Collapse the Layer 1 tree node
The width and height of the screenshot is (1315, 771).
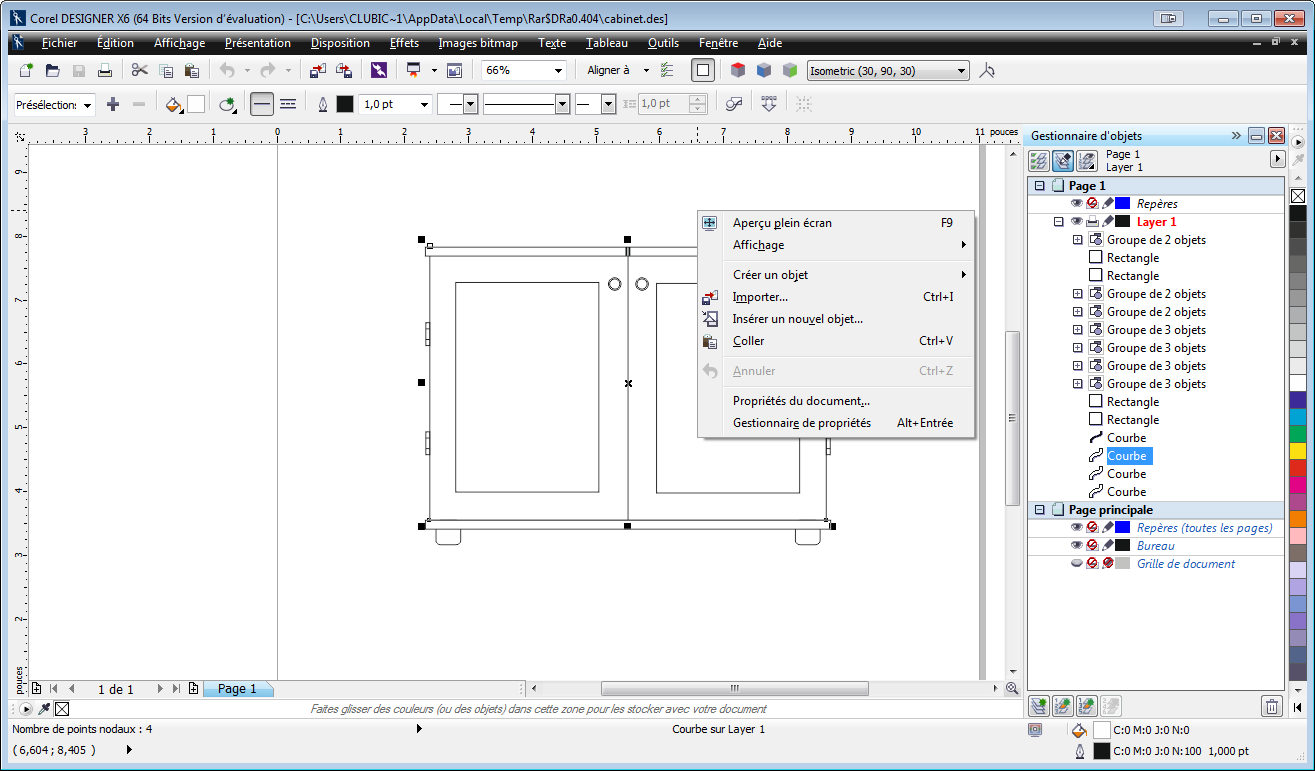[x=1059, y=222]
